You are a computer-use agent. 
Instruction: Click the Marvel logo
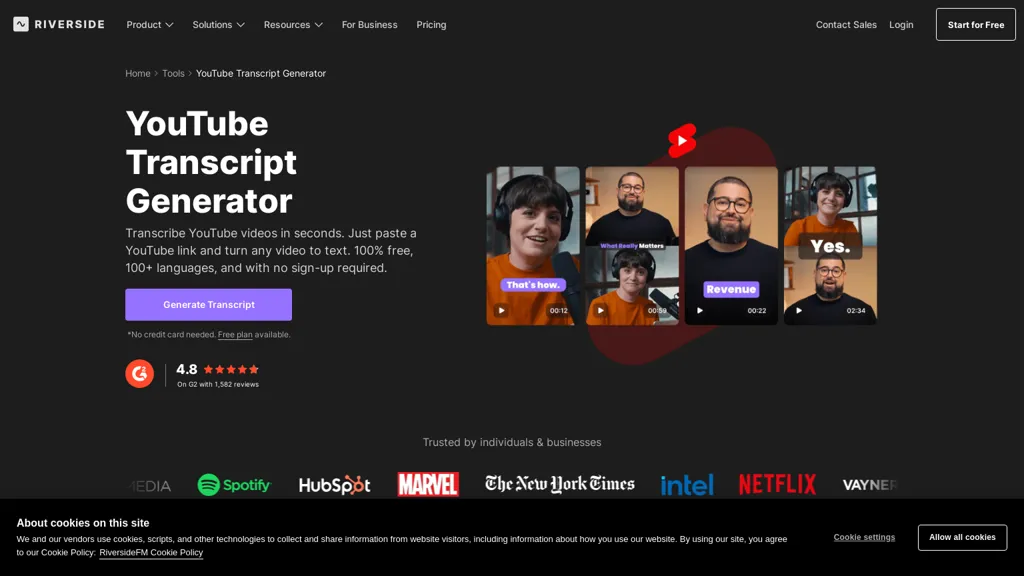(428, 483)
